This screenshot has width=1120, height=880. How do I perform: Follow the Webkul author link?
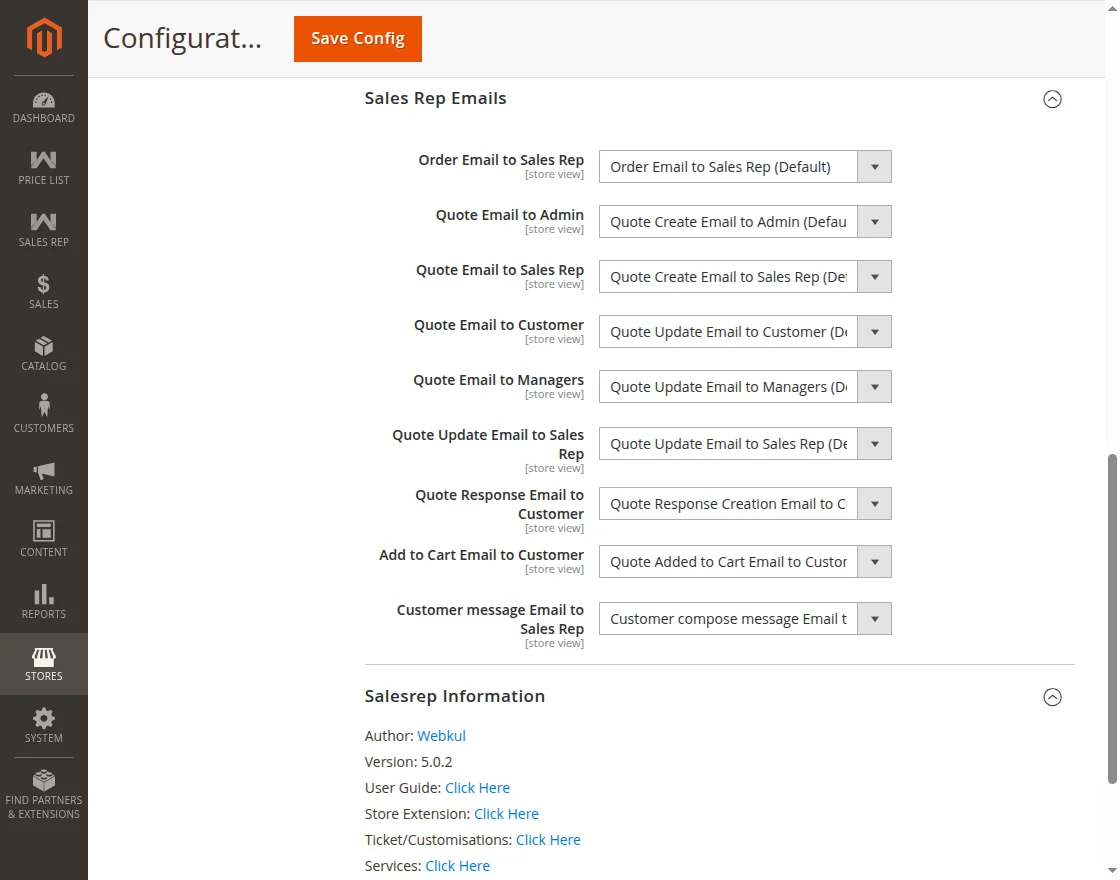[441, 736]
